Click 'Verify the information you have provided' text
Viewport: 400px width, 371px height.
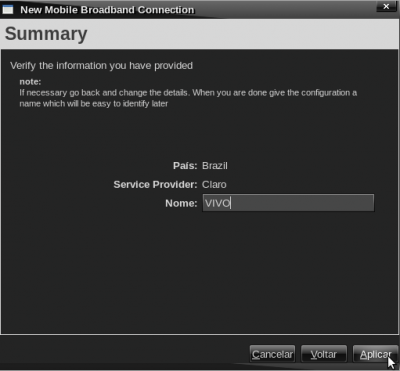click(x=101, y=66)
